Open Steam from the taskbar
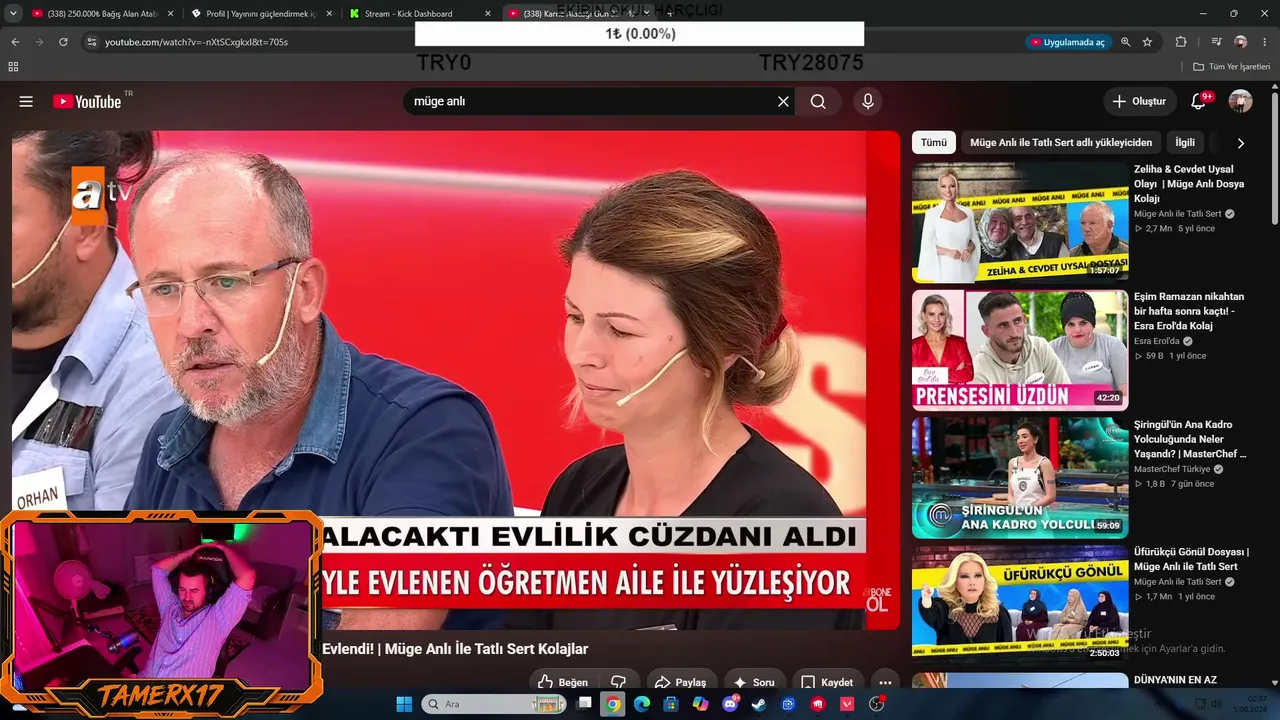The image size is (1280, 720). (x=759, y=704)
